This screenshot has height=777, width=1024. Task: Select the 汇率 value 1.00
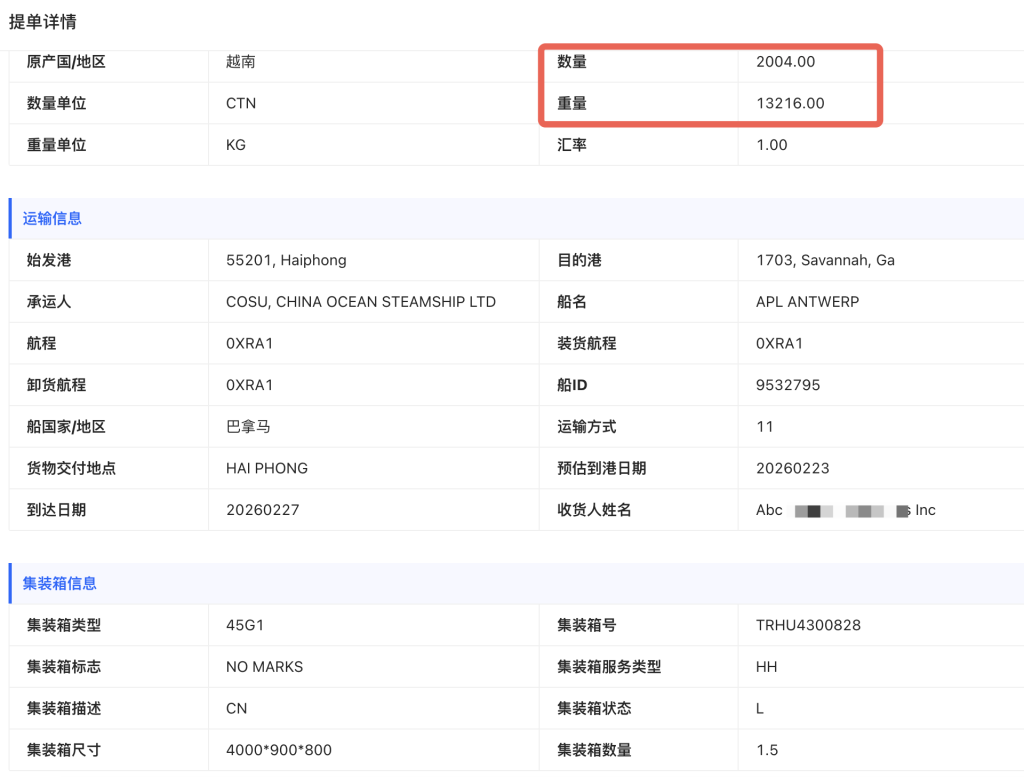[x=772, y=145]
